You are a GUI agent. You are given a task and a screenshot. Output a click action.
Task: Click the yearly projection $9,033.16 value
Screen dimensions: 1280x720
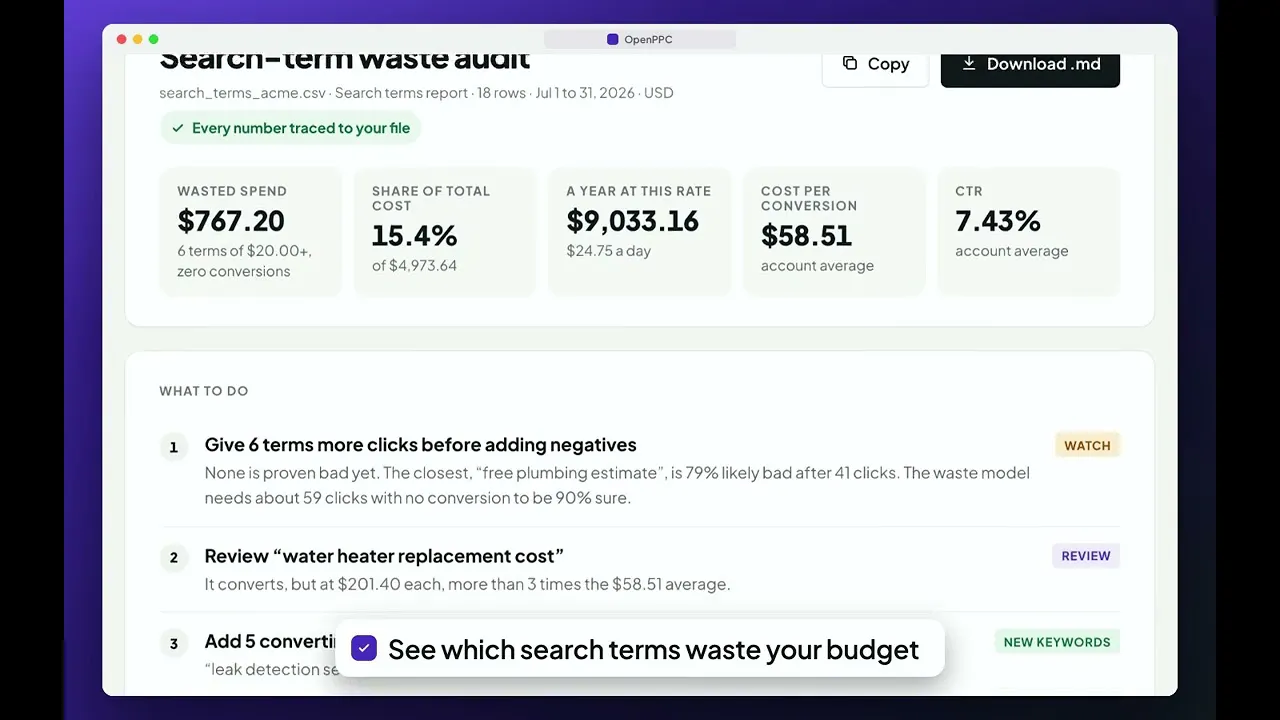pyautogui.click(x=632, y=221)
